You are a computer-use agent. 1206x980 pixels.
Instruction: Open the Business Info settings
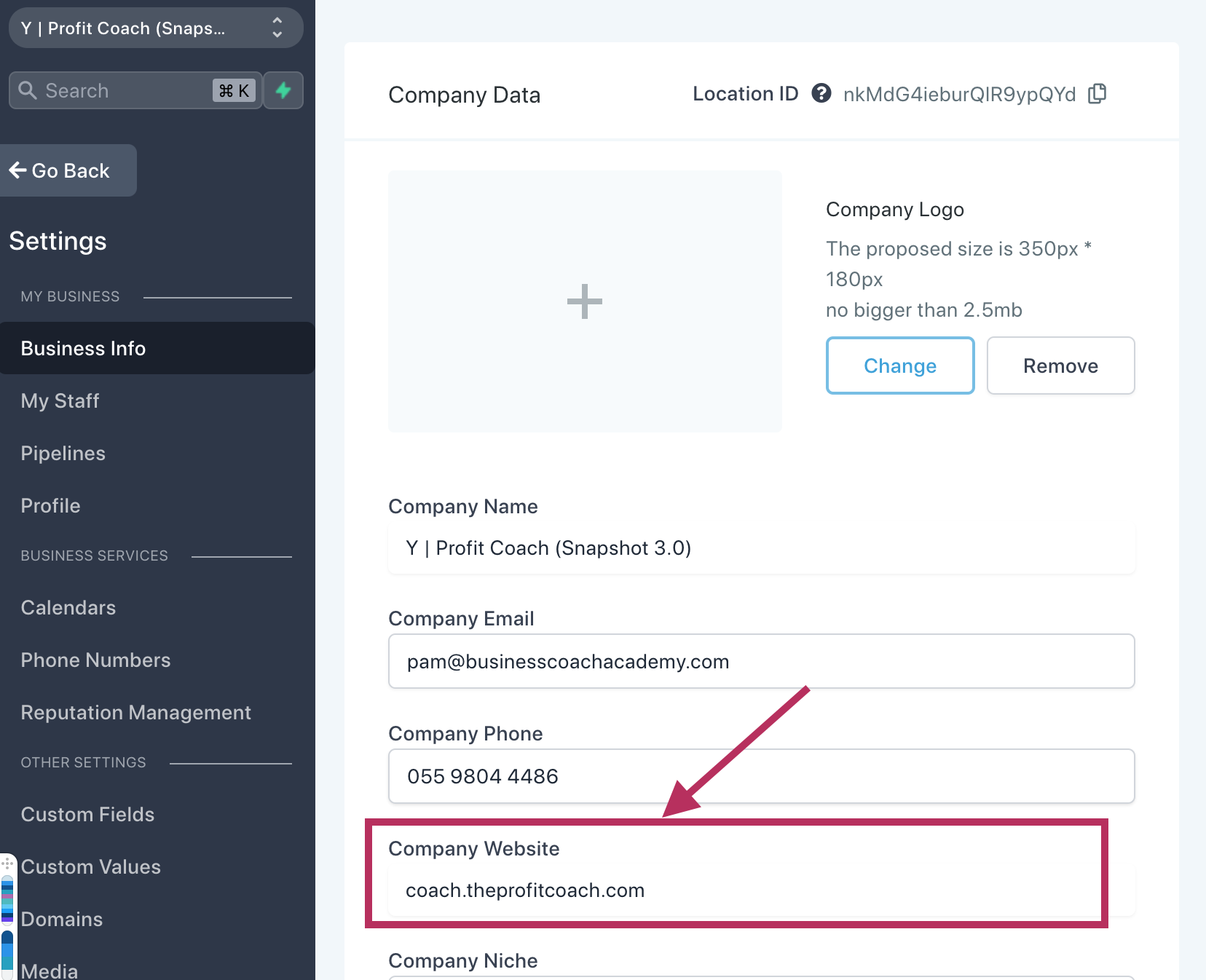[x=157, y=348]
